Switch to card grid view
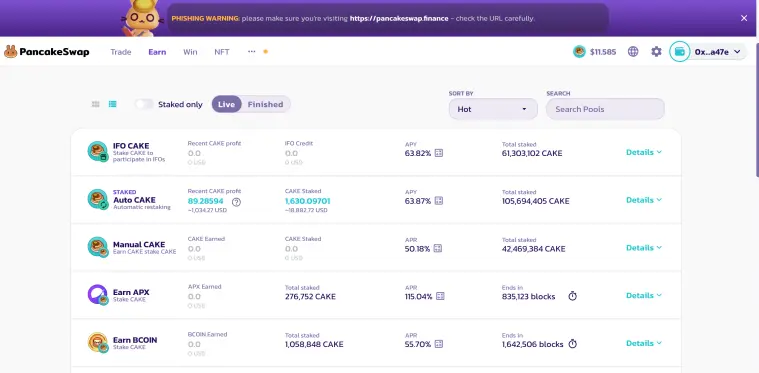The width and height of the screenshot is (759, 373). (96, 104)
